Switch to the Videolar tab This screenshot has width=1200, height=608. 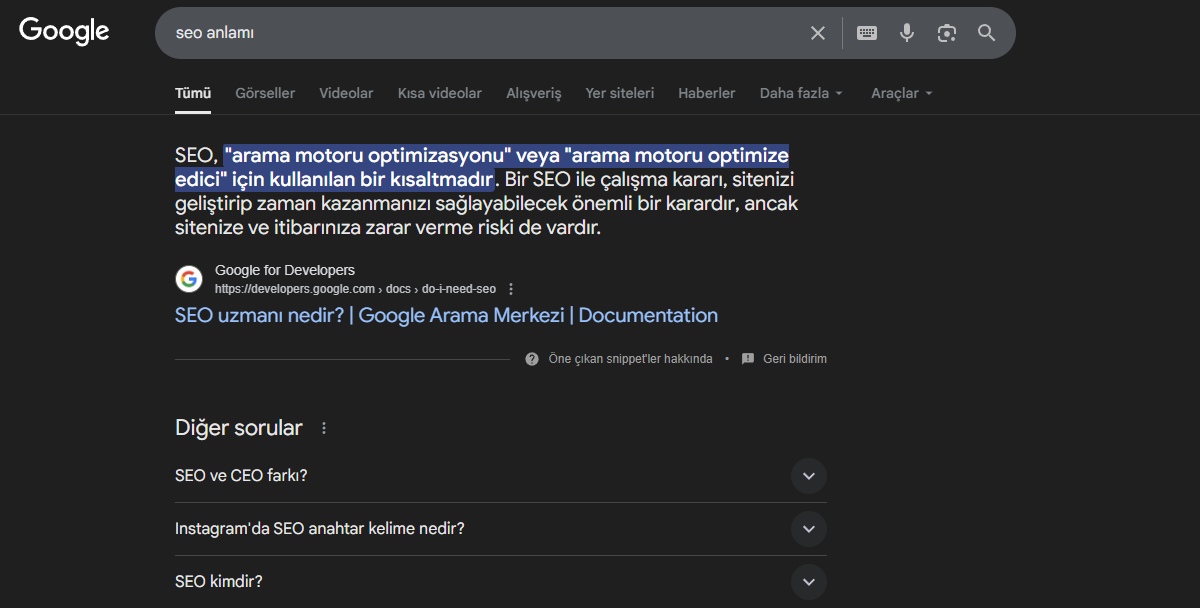(346, 93)
